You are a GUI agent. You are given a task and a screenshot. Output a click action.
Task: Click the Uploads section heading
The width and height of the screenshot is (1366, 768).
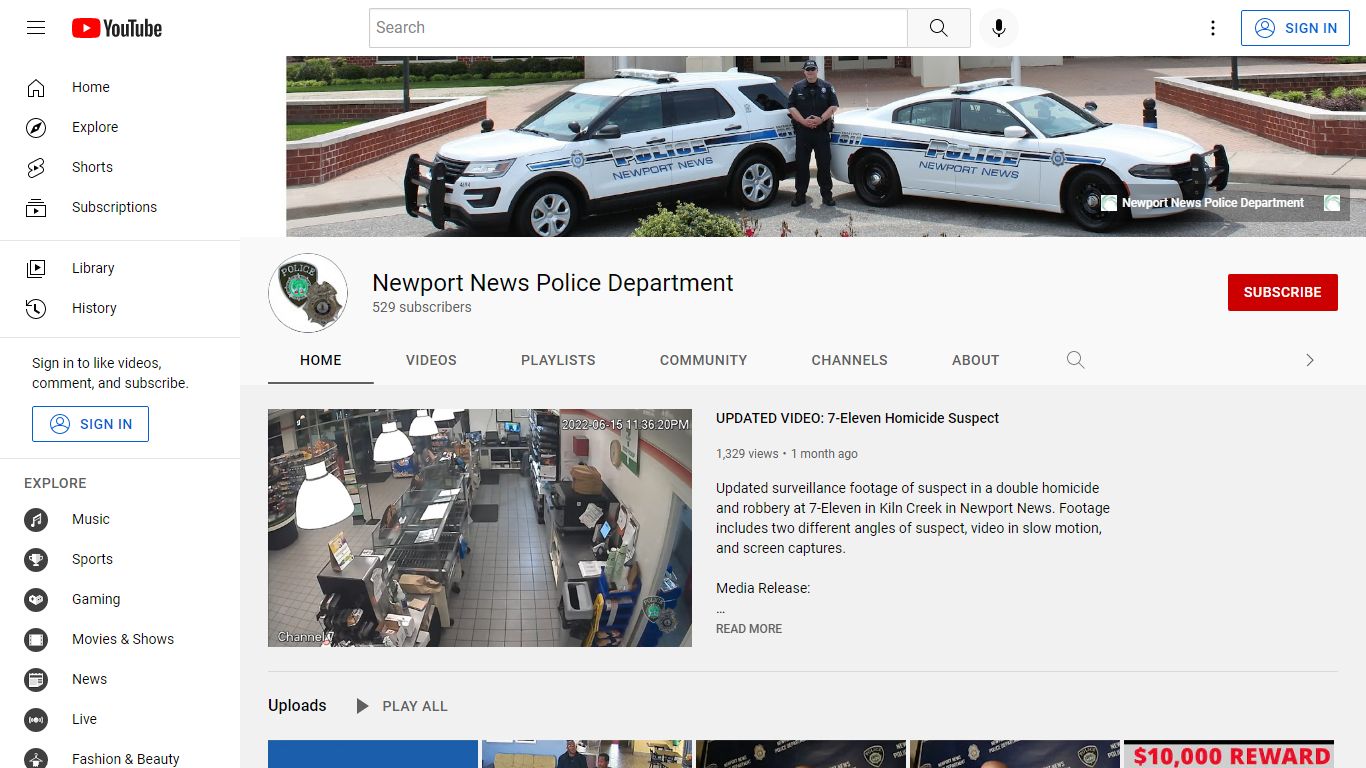[297, 706]
